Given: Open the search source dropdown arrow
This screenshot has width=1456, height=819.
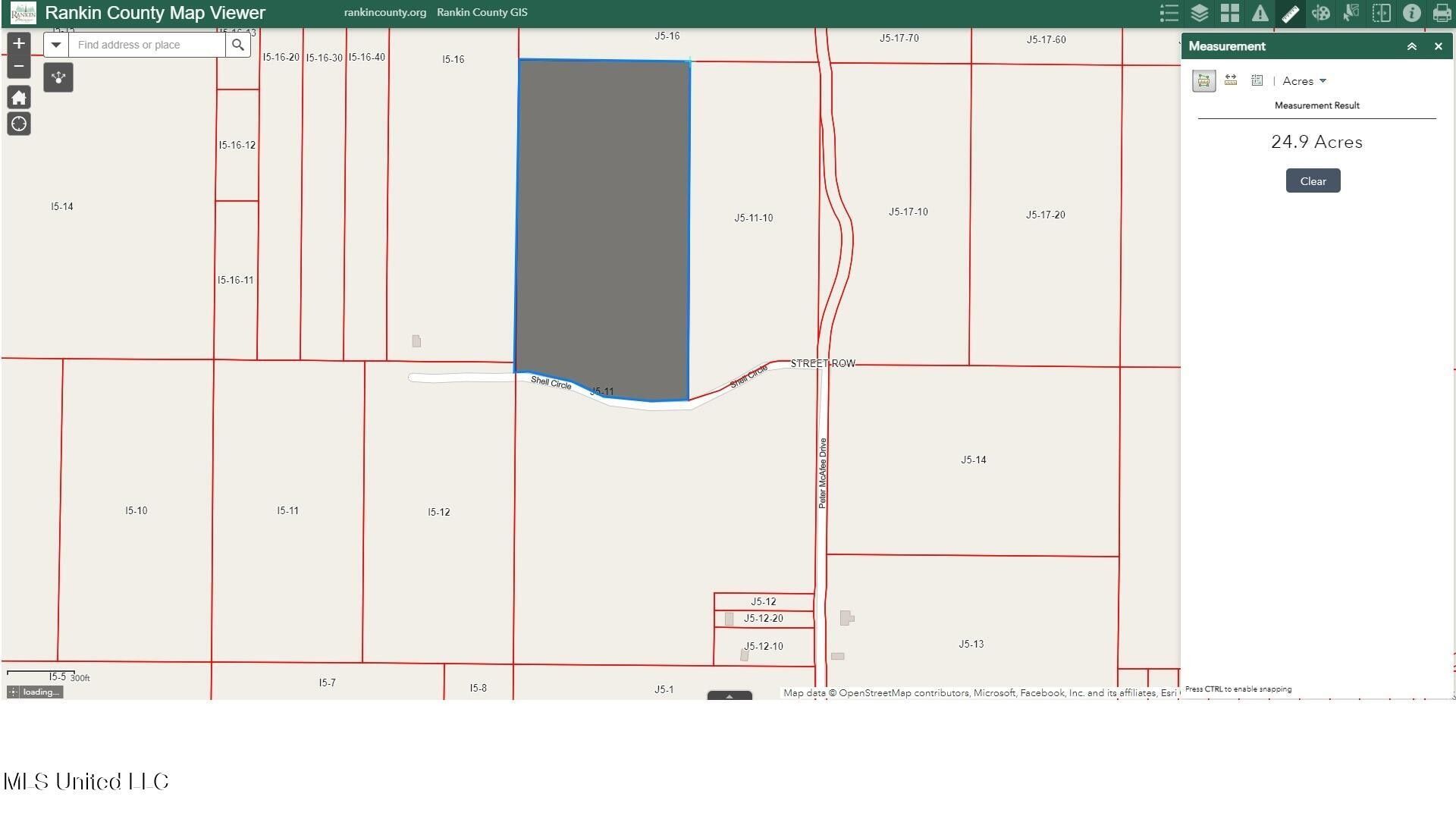Looking at the screenshot, I should click(x=55, y=44).
